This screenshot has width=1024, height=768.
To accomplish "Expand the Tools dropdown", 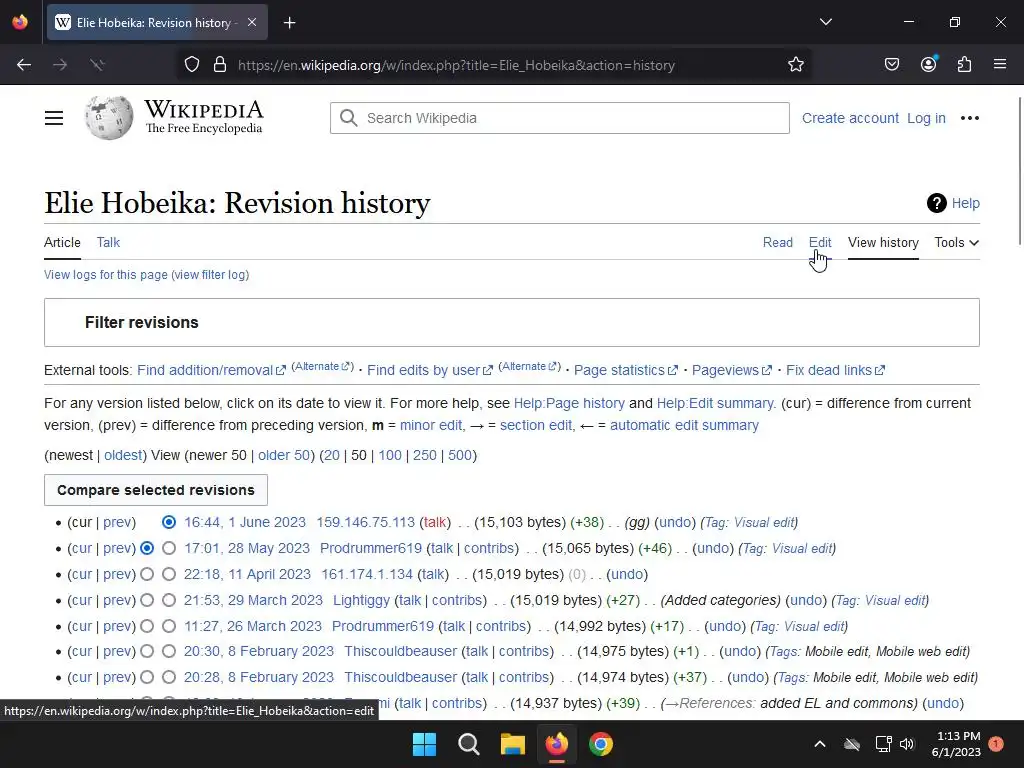I will click(x=956, y=242).
